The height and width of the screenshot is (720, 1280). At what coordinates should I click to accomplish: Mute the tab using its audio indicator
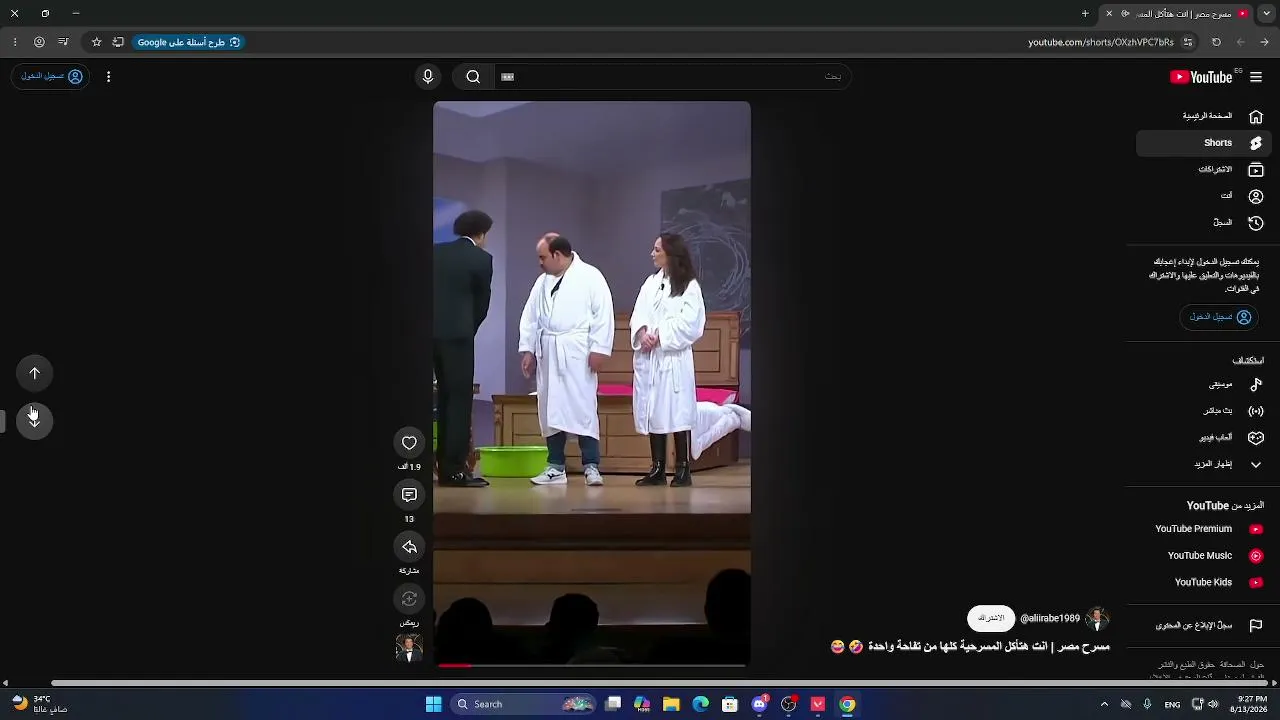tap(1126, 14)
